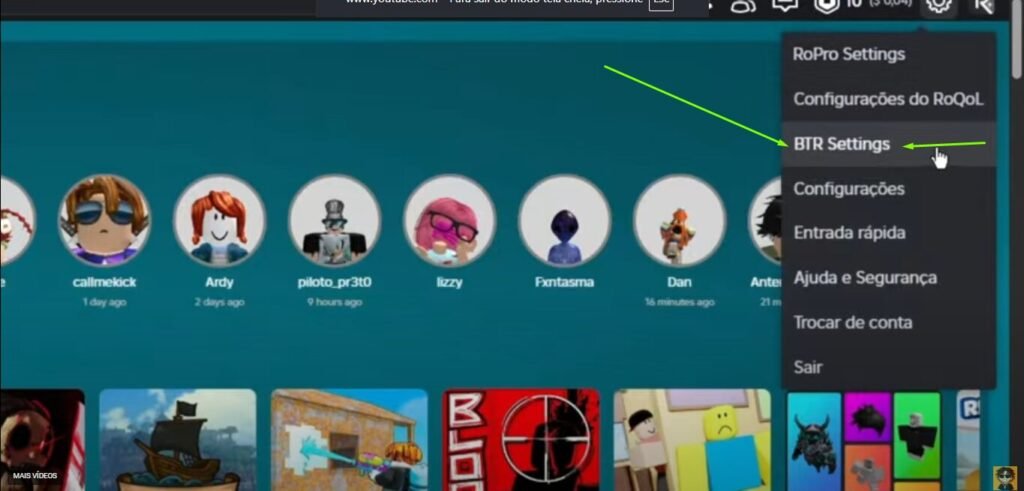Open piloto_pr3t0's friend avatar

tap(334, 220)
